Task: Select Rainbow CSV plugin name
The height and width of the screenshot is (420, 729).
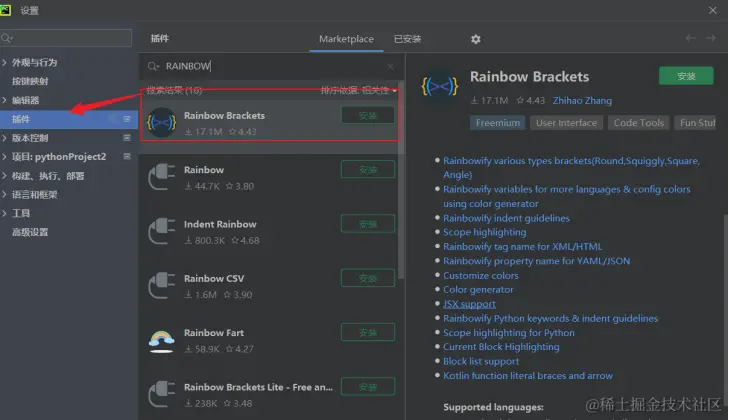Action: tap(214, 279)
